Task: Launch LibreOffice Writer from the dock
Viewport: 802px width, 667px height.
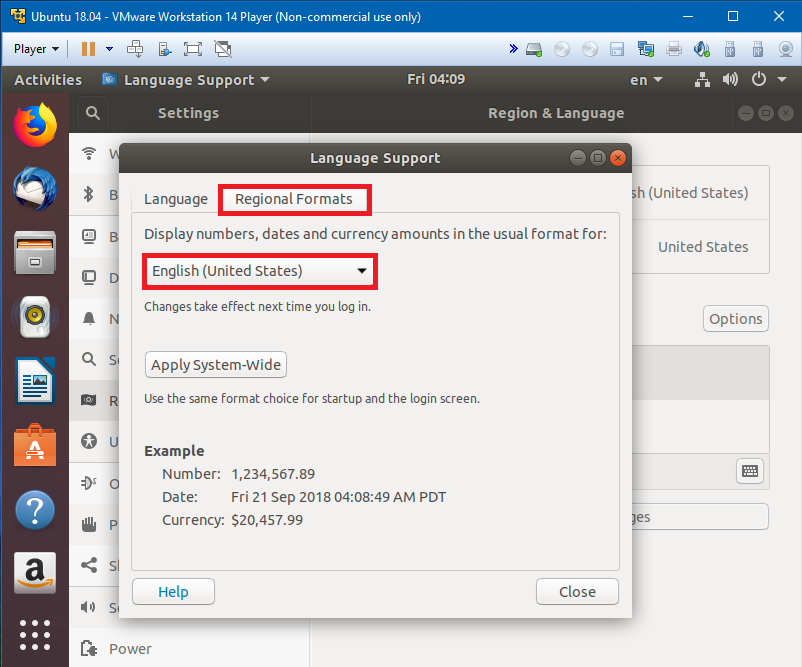Action: coord(35,381)
